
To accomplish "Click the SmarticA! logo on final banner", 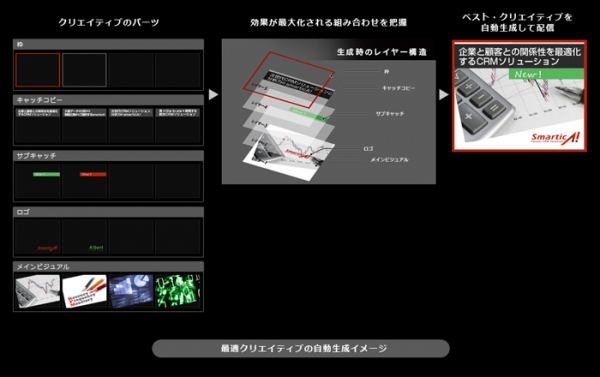I will 555,137.
